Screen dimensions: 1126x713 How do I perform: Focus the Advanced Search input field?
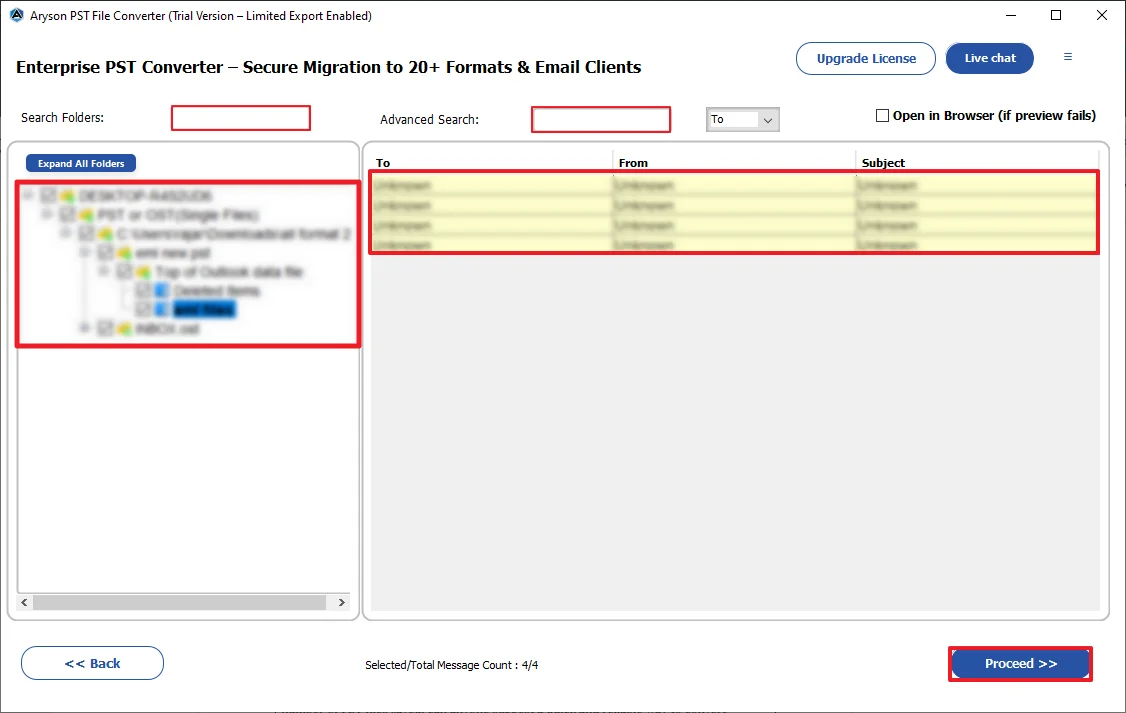tap(601, 120)
